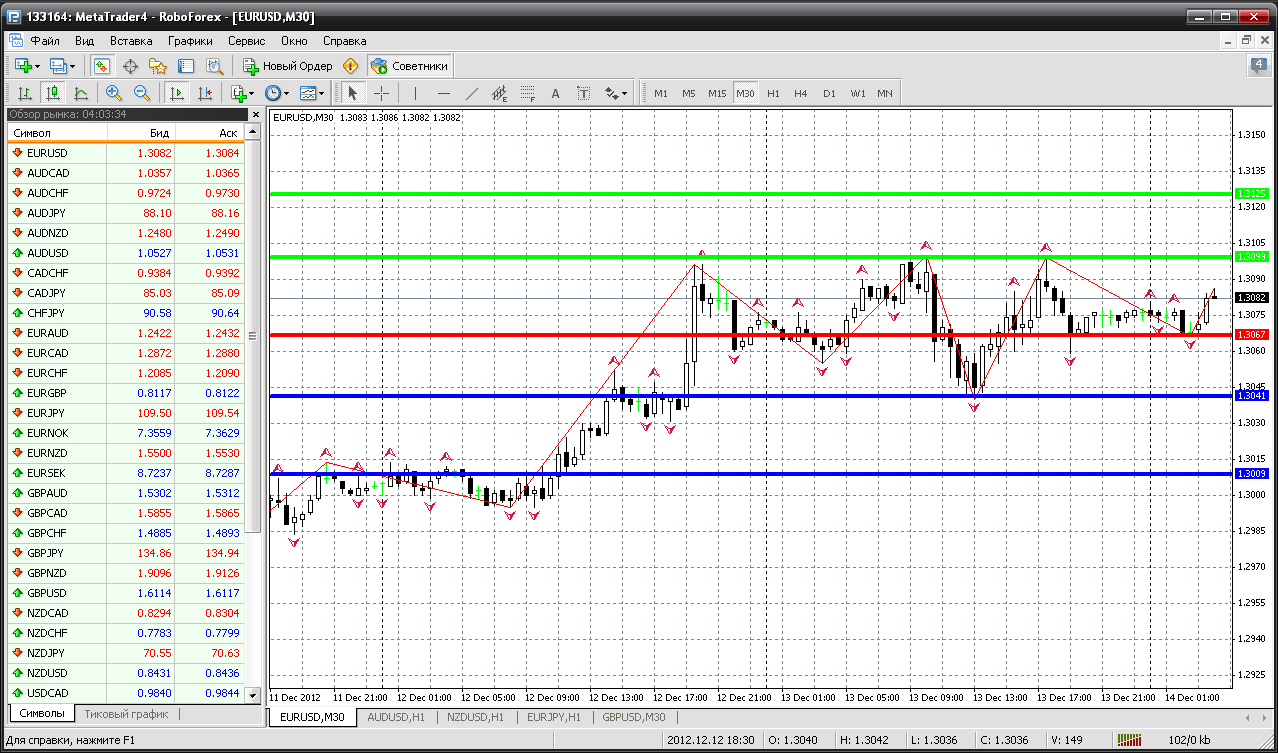
Task: Toggle chart shift icon
Action: (205, 93)
